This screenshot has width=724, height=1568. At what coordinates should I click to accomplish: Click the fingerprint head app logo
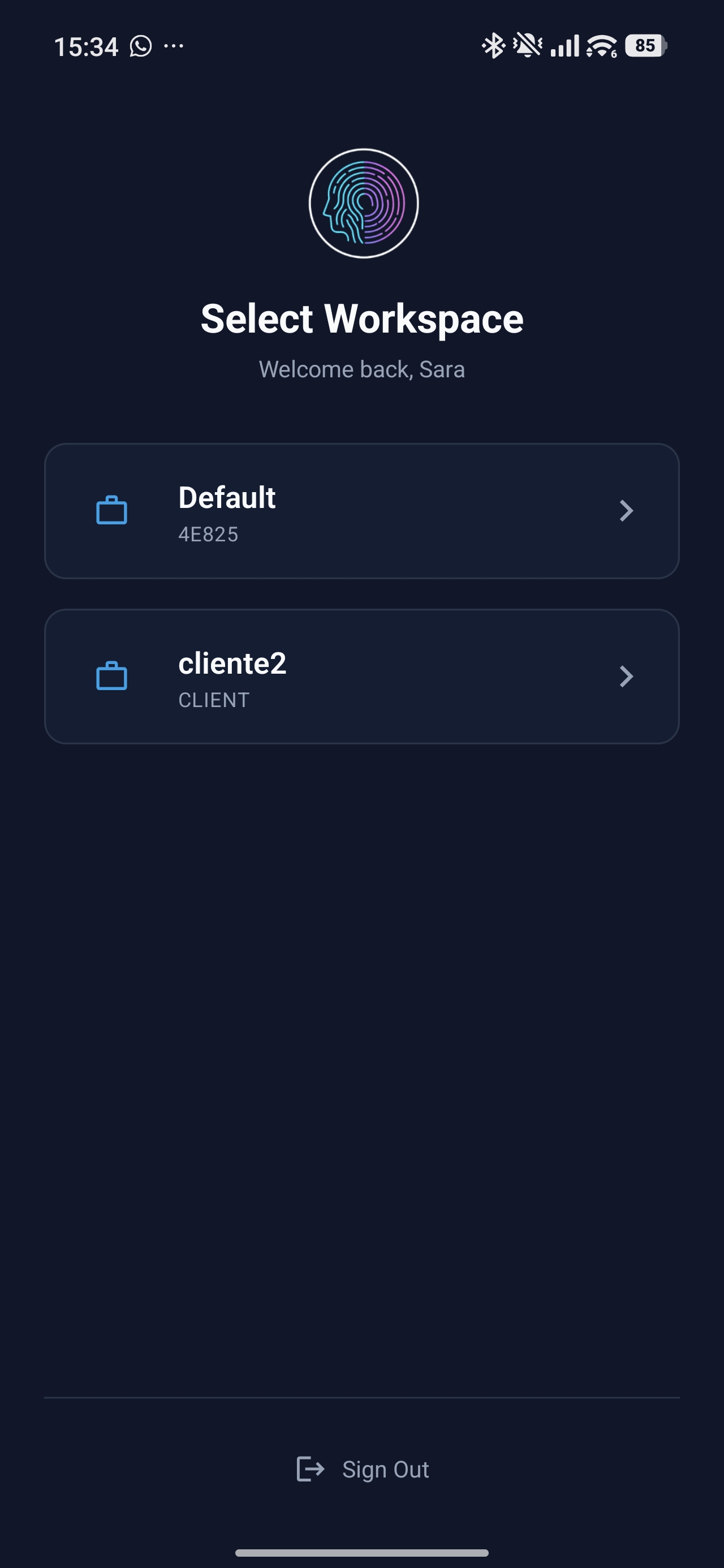[364, 203]
